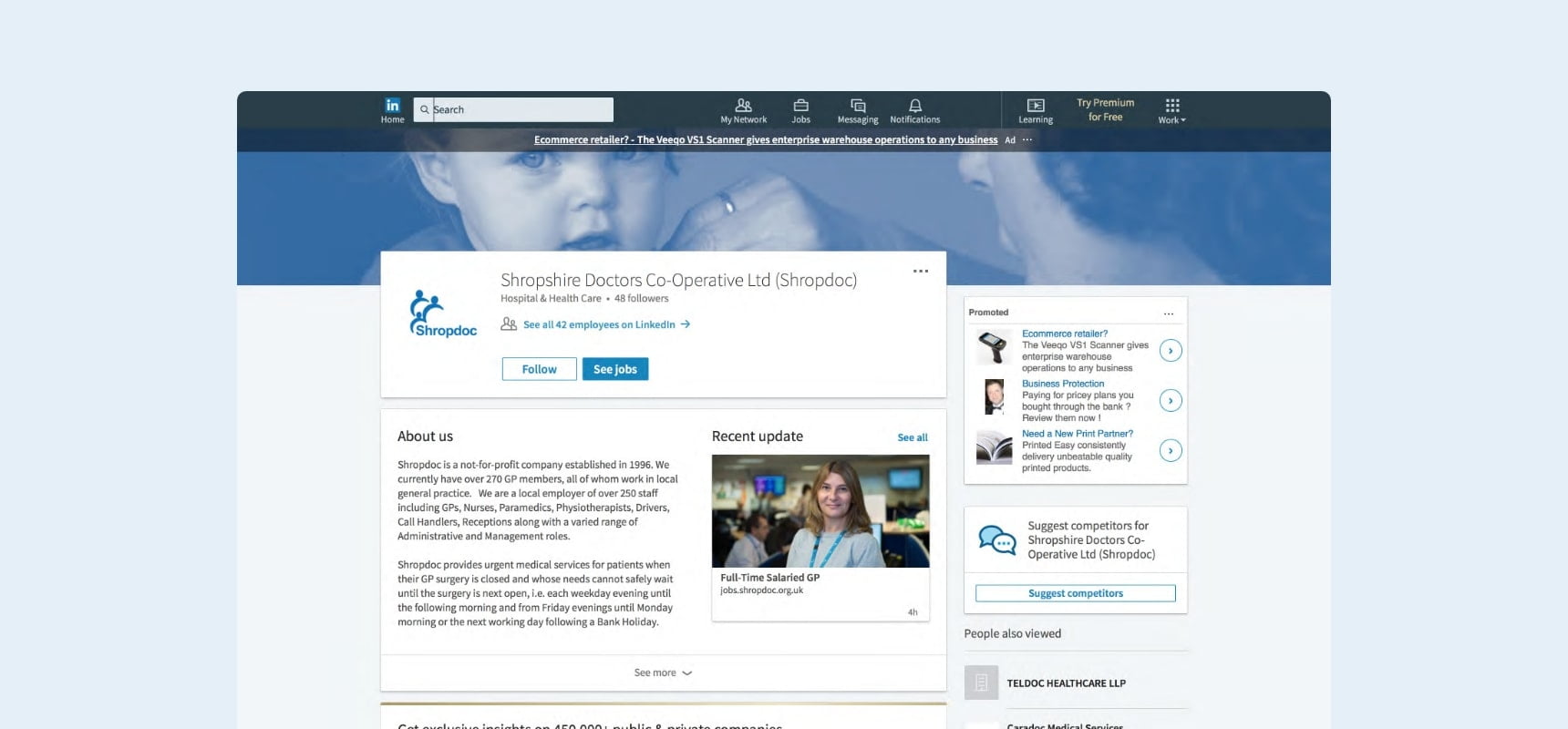Viewport: 1568px width, 729px height.
Task: Click the arrow beside Business Protection ad
Action: pyautogui.click(x=1171, y=400)
